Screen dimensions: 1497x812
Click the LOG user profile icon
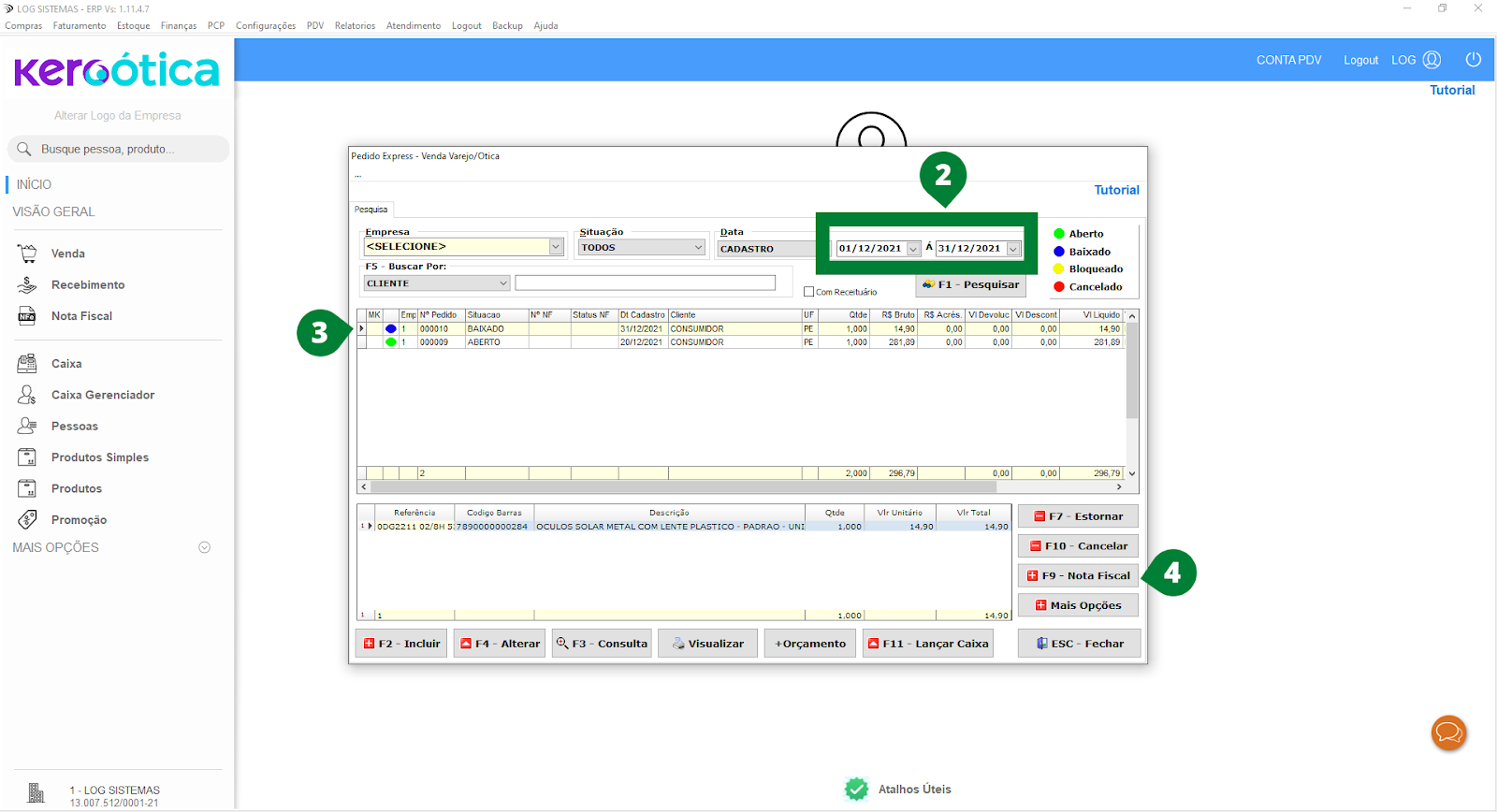(x=1432, y=60)
